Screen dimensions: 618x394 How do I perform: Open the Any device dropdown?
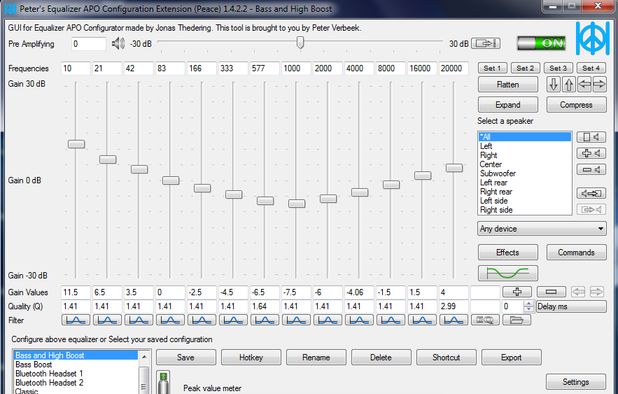(x=542, y=229)
